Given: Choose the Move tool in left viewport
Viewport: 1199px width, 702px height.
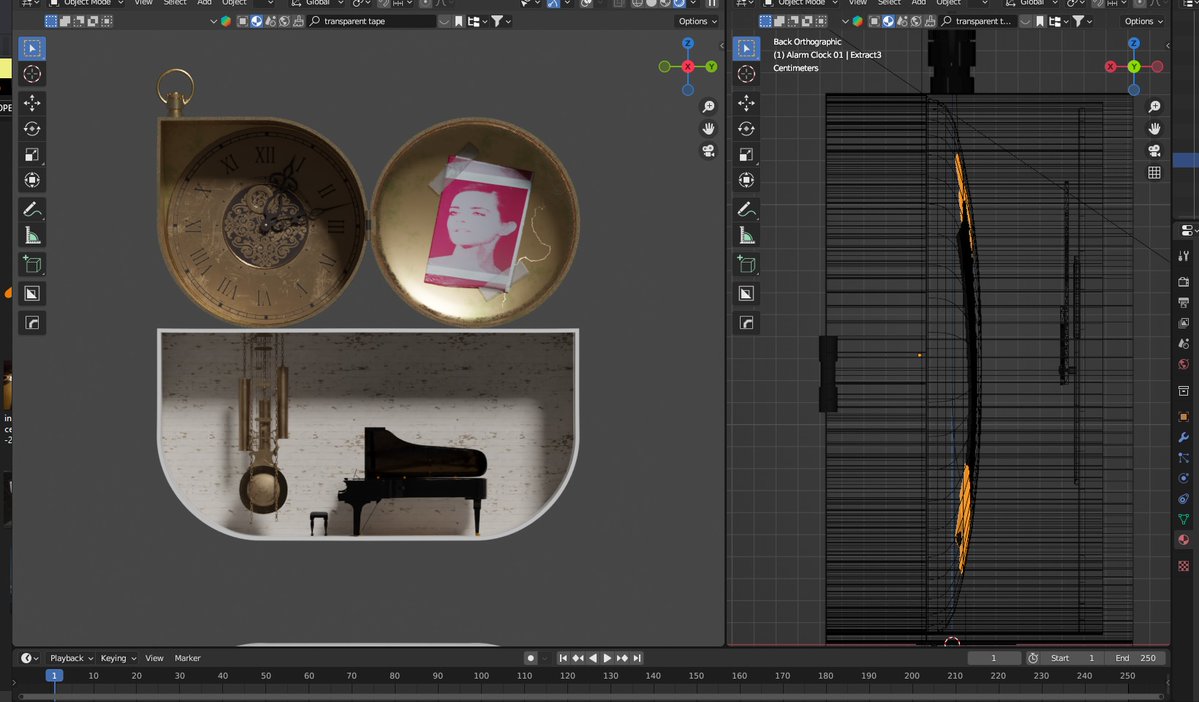Looking at the screenshot, I should [x=31, y=102].
